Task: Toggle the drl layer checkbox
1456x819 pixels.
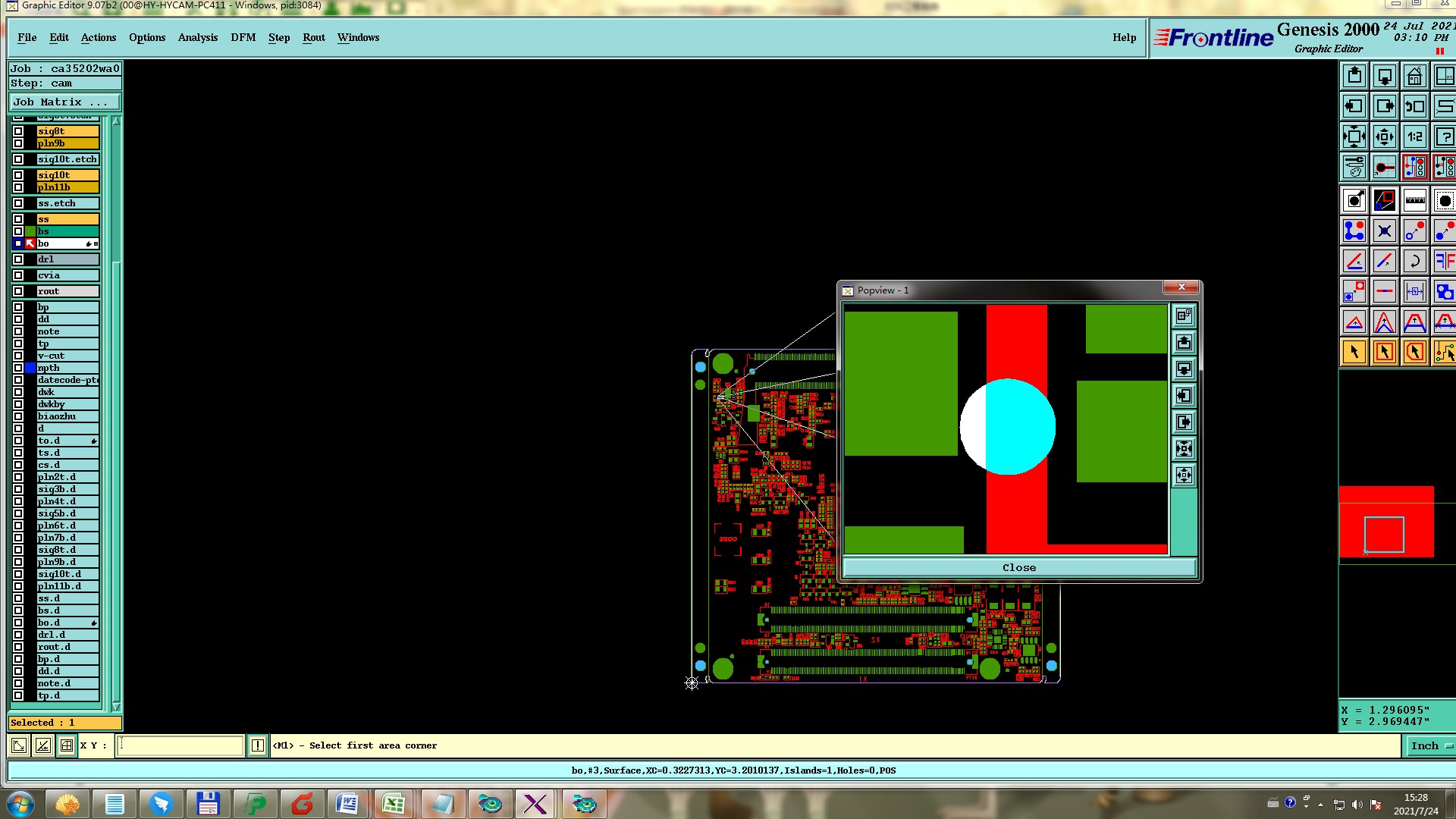Action: pyautogui.click(x=18, y=259)
